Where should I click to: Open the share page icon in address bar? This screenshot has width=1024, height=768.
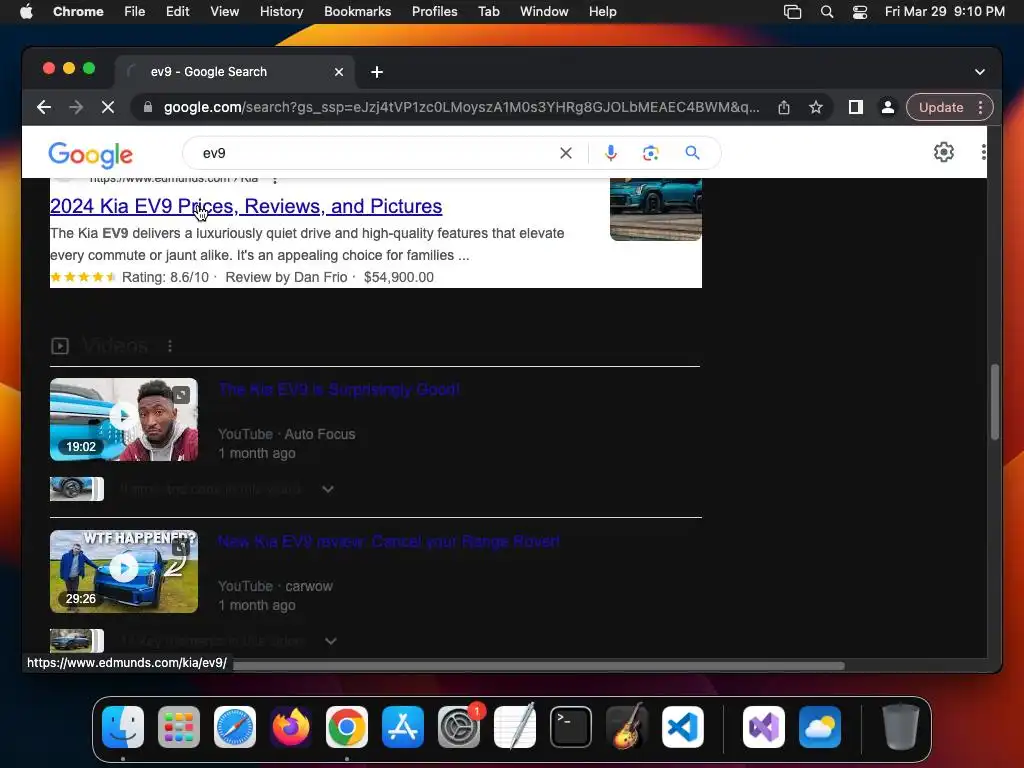coord(784,107)
